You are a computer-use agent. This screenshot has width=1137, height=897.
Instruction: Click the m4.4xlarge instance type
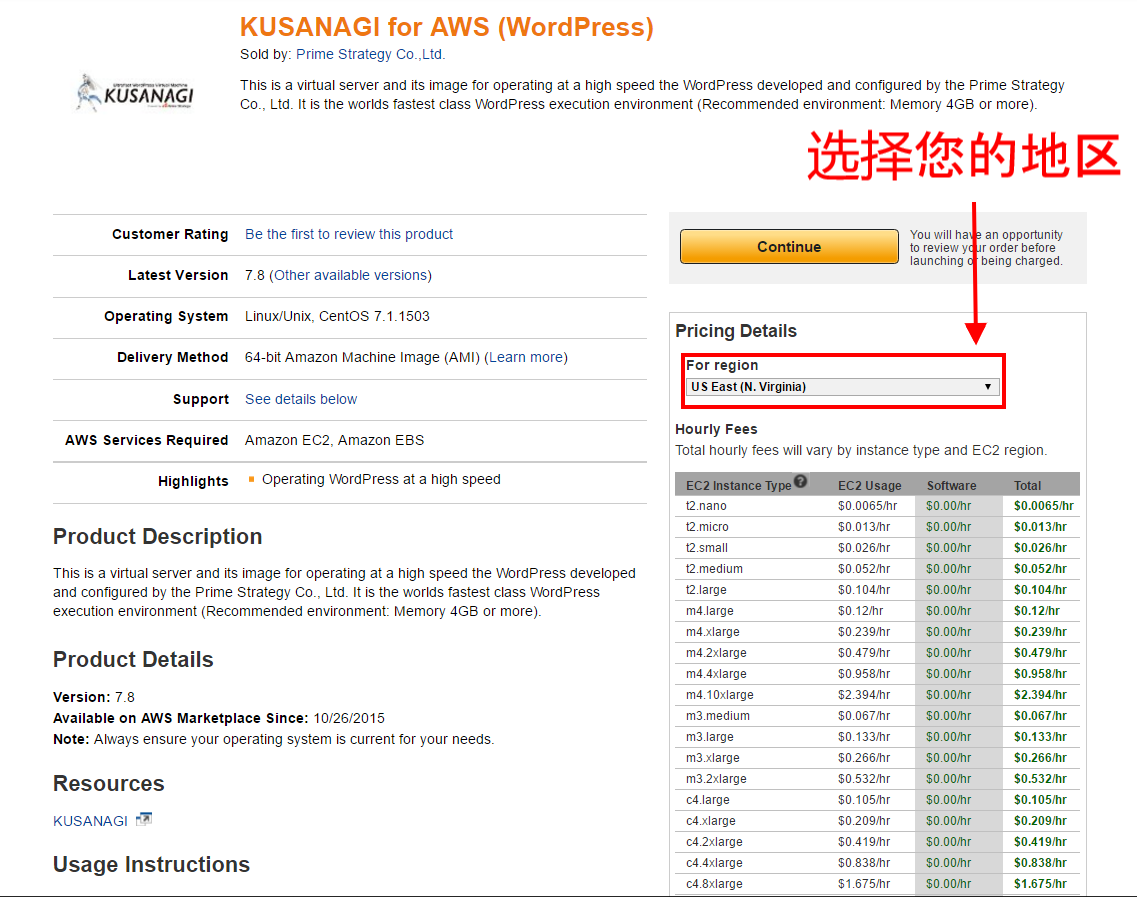point(716,674)
